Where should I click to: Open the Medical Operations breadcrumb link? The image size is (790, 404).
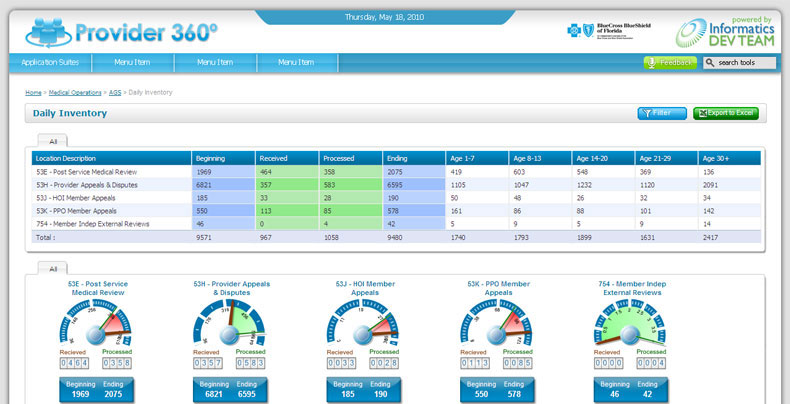pyautogui.click(x=75, y=93)
